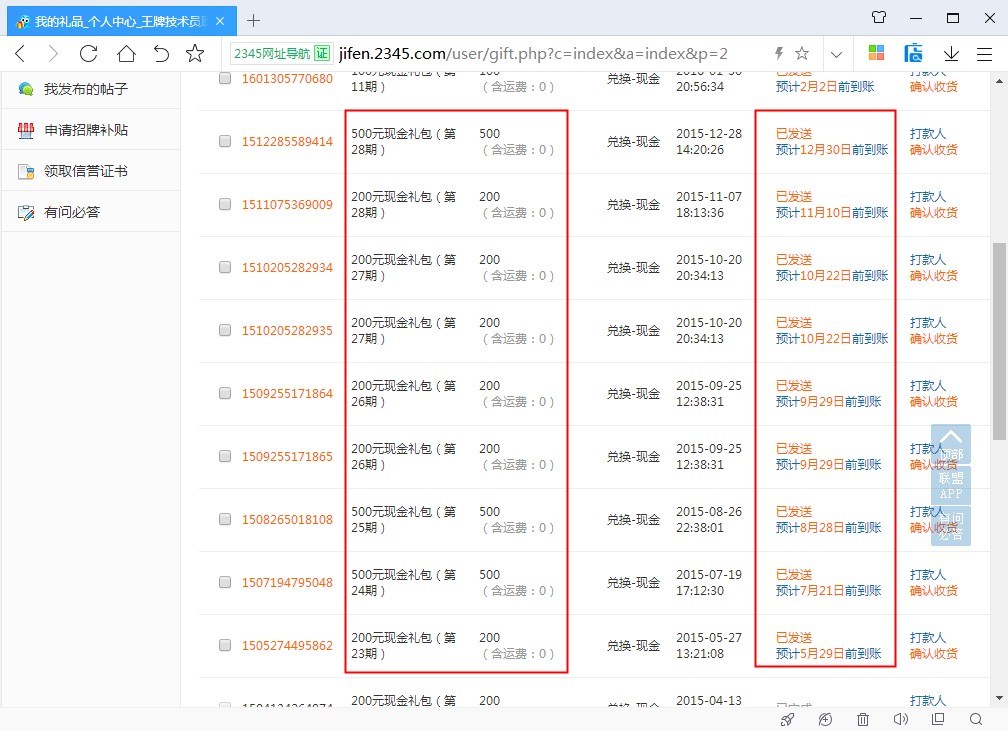Image resolution: width=1008 pixels, height=731 pixels.
Task: Click the browser reload button
Action: coord(89,54)
